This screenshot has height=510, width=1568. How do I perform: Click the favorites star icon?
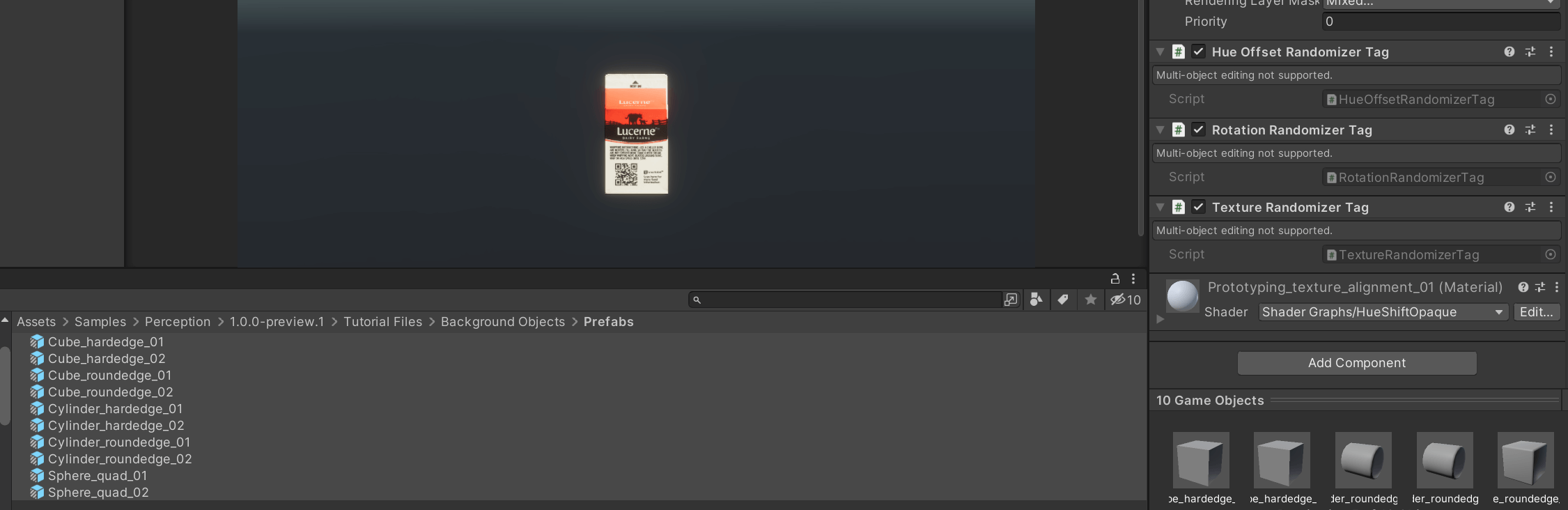1091,300
